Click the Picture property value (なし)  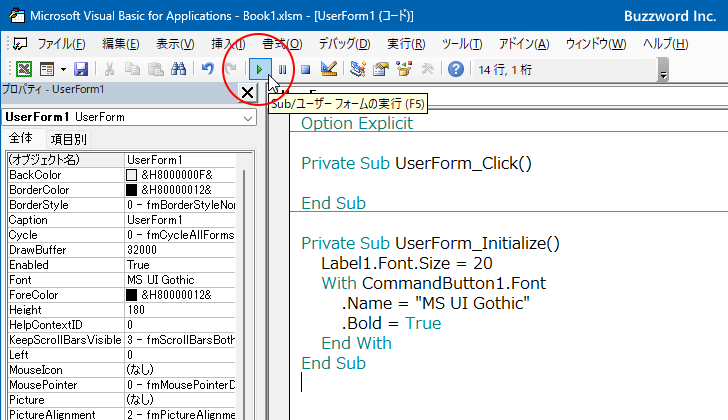tap(180, 400)
